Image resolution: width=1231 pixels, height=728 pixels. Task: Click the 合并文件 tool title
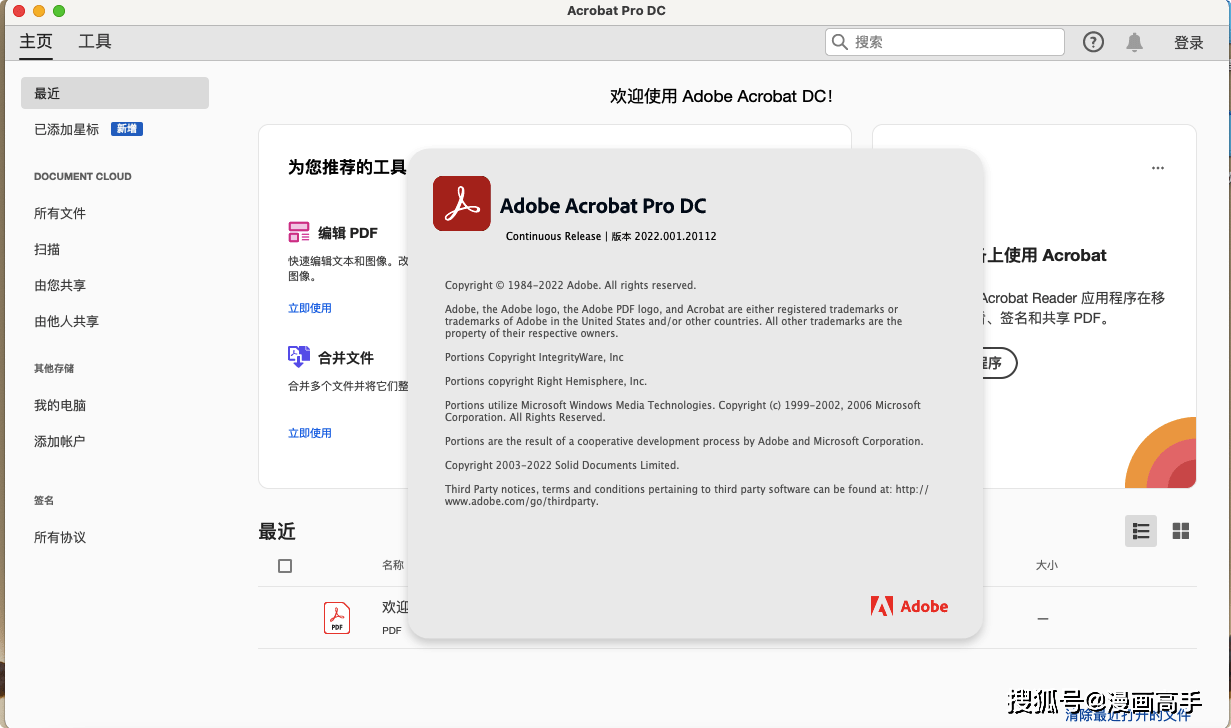[x=346, y=357]
